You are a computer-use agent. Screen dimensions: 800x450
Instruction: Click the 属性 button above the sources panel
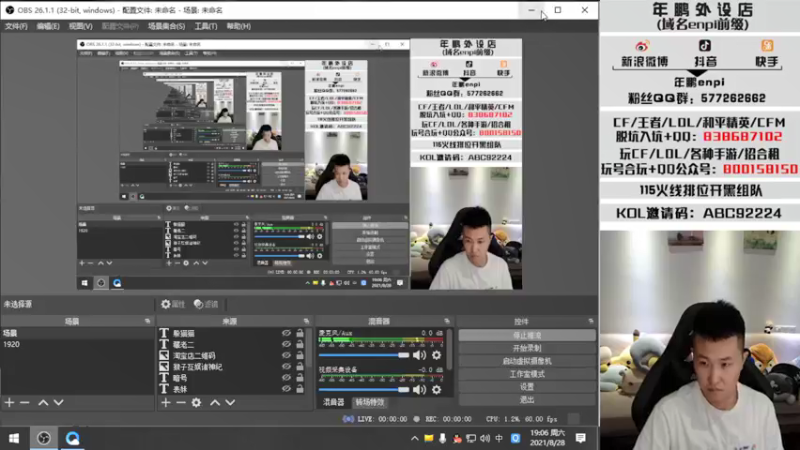click(173, 304)
